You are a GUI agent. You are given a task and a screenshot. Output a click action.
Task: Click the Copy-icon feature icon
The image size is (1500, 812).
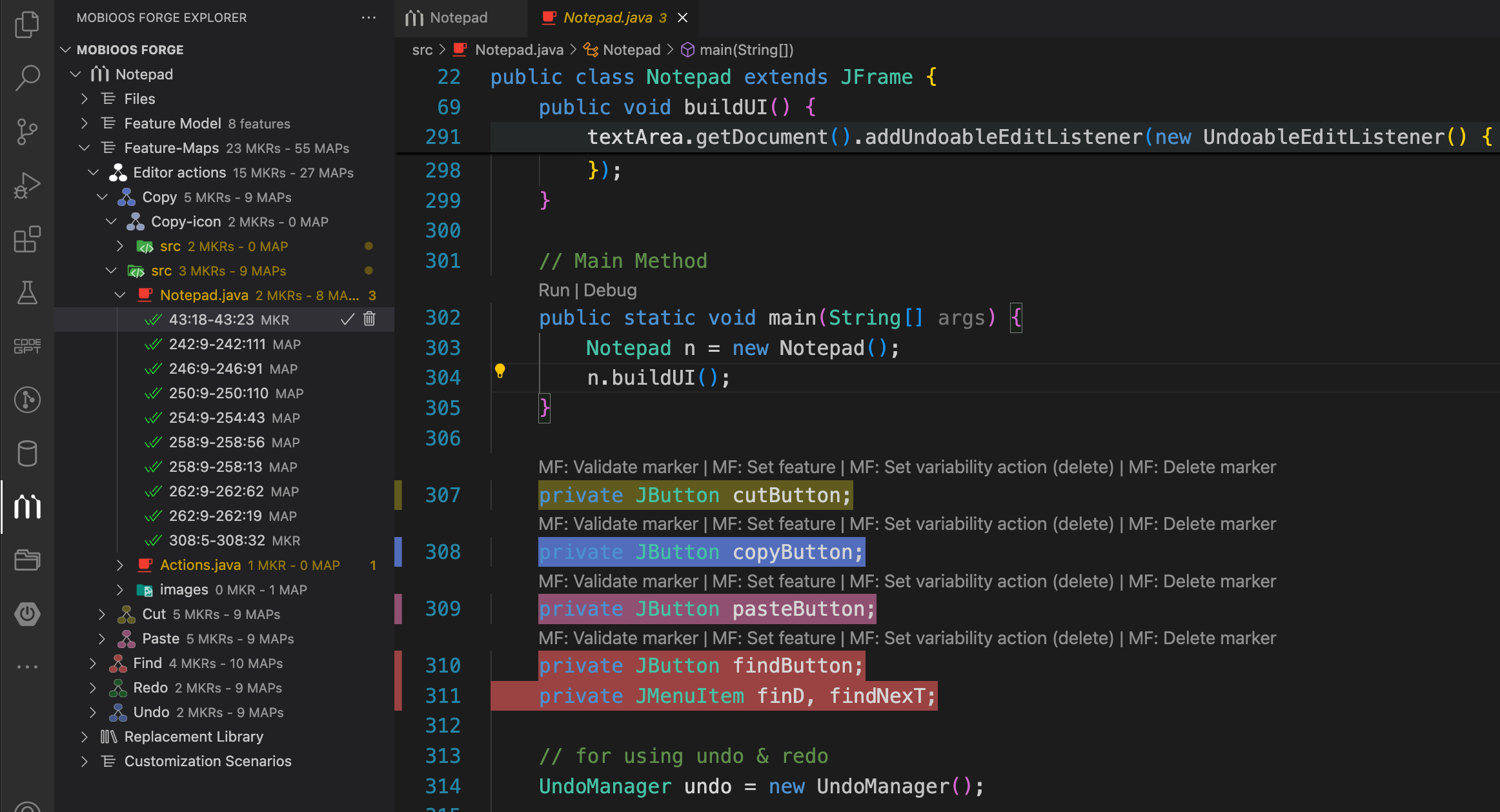(136, 221)
